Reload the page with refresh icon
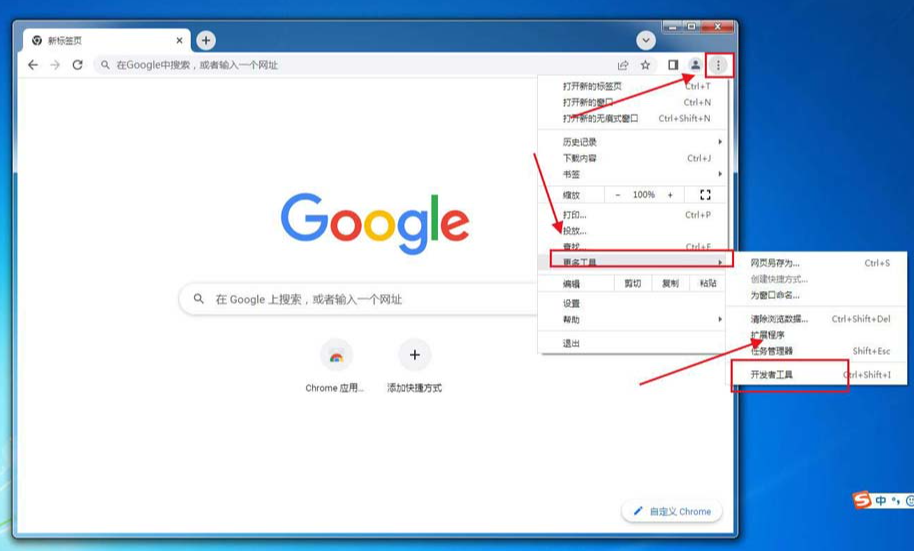 (x=78, y=65)
